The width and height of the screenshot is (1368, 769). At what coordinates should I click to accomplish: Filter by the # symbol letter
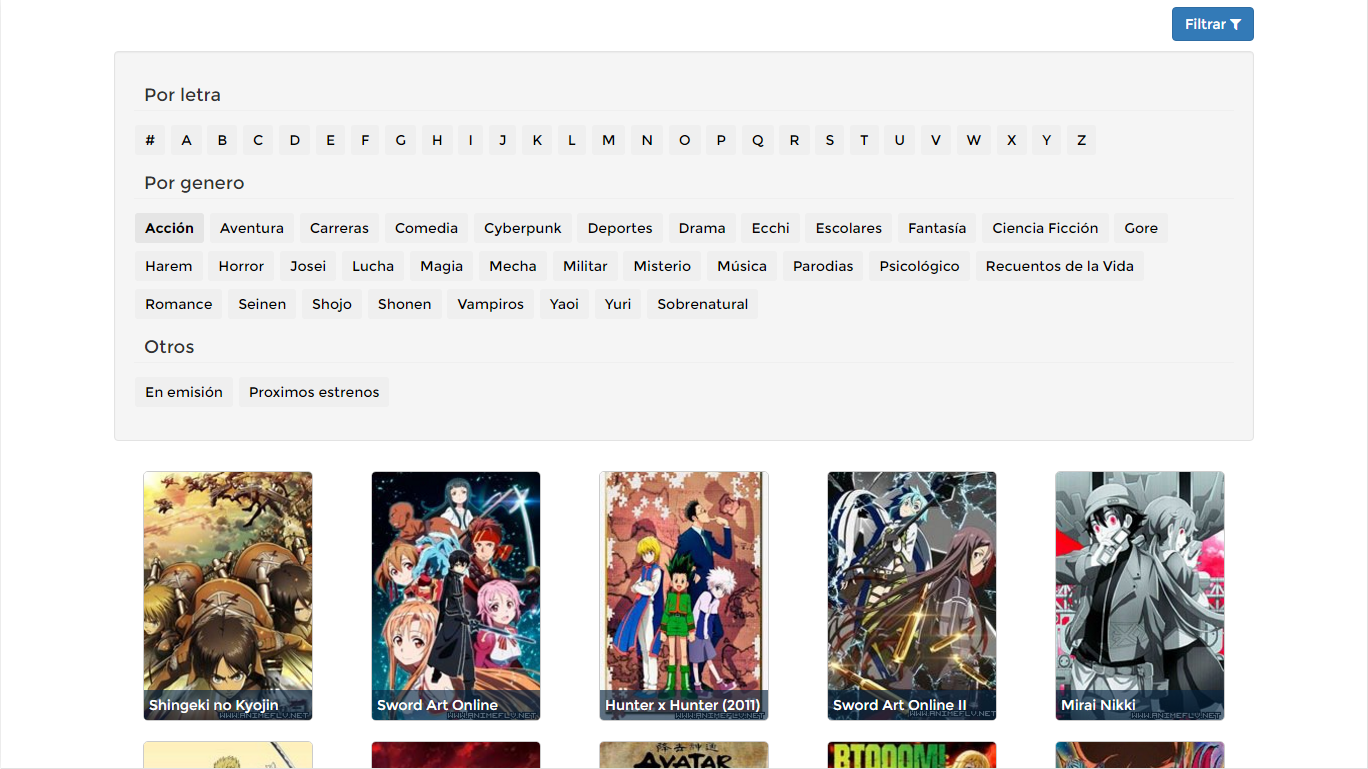point(150,140)
